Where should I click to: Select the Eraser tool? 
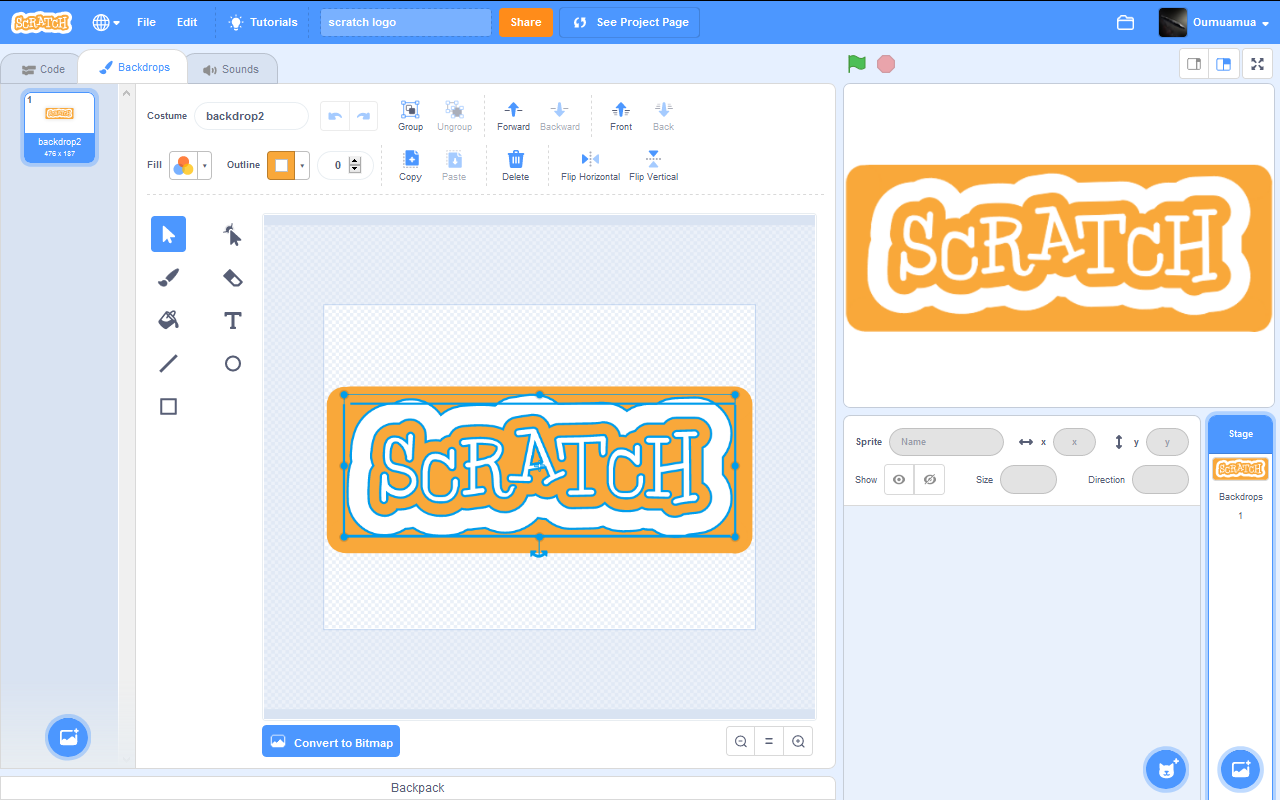[x=232, y=278]
